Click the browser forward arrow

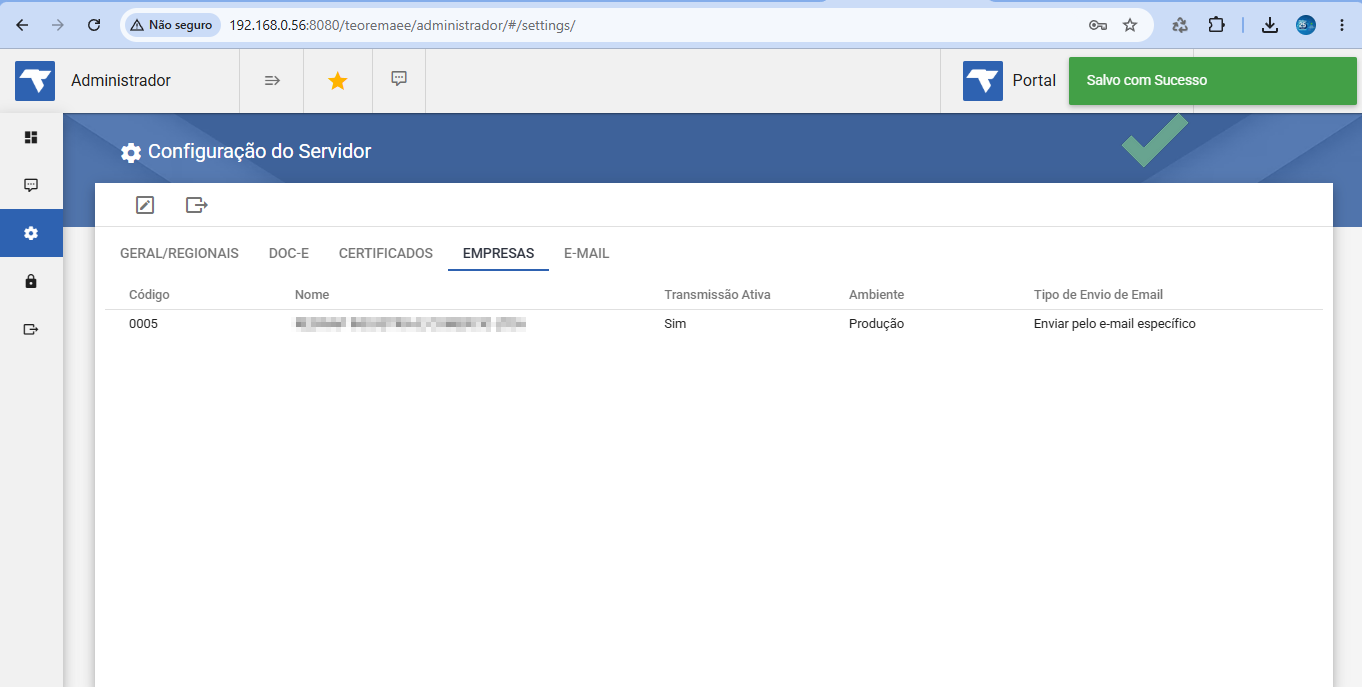[58, 25]
